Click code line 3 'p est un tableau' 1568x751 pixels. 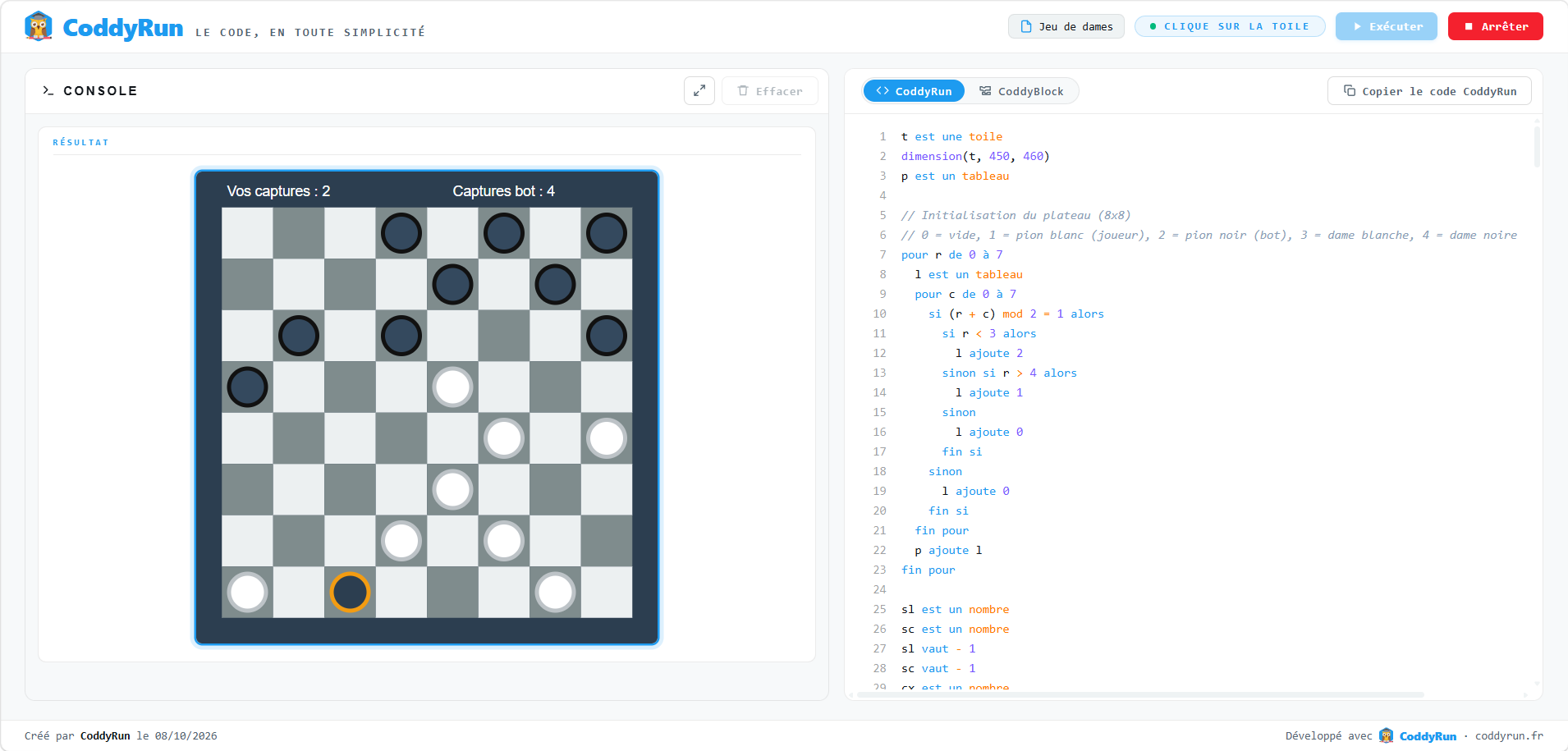(x=955, y=176)
